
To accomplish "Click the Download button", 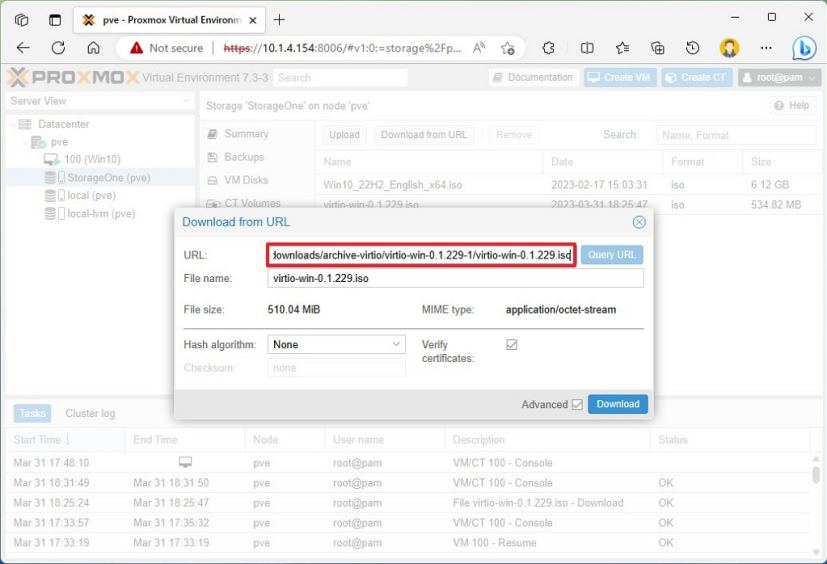I will click(x=618, y=404).
